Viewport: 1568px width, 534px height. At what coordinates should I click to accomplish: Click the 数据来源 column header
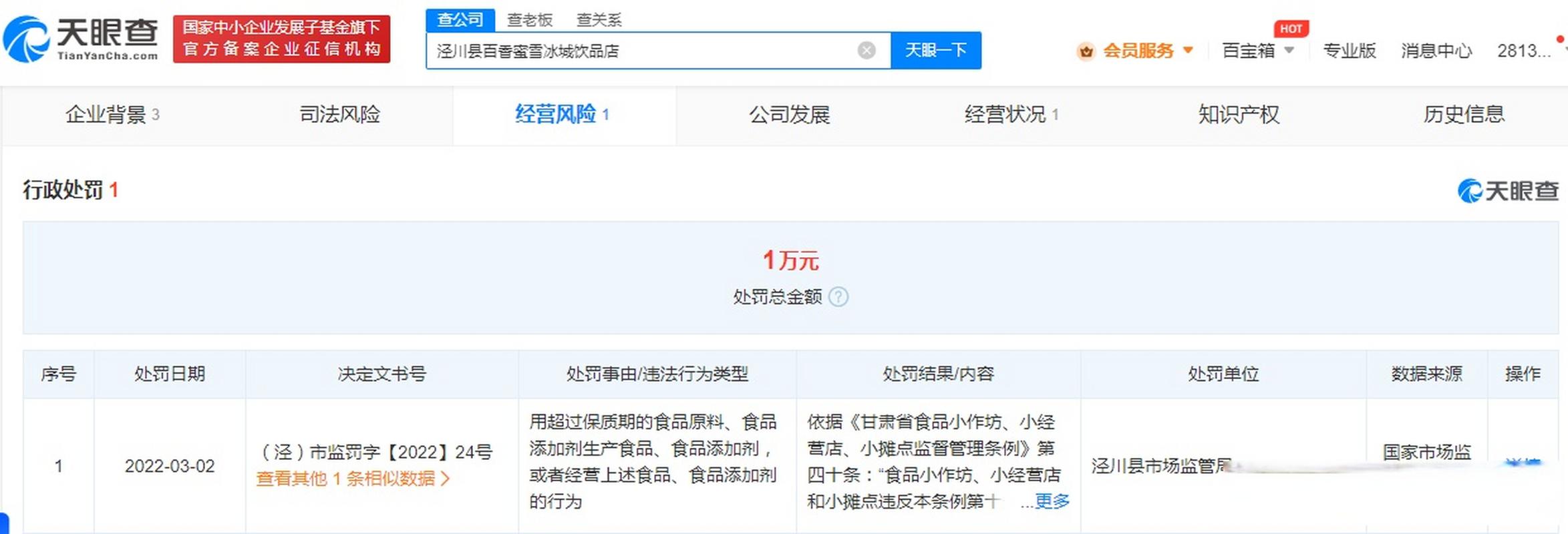pyautogui.click(x=1427, y=374)
